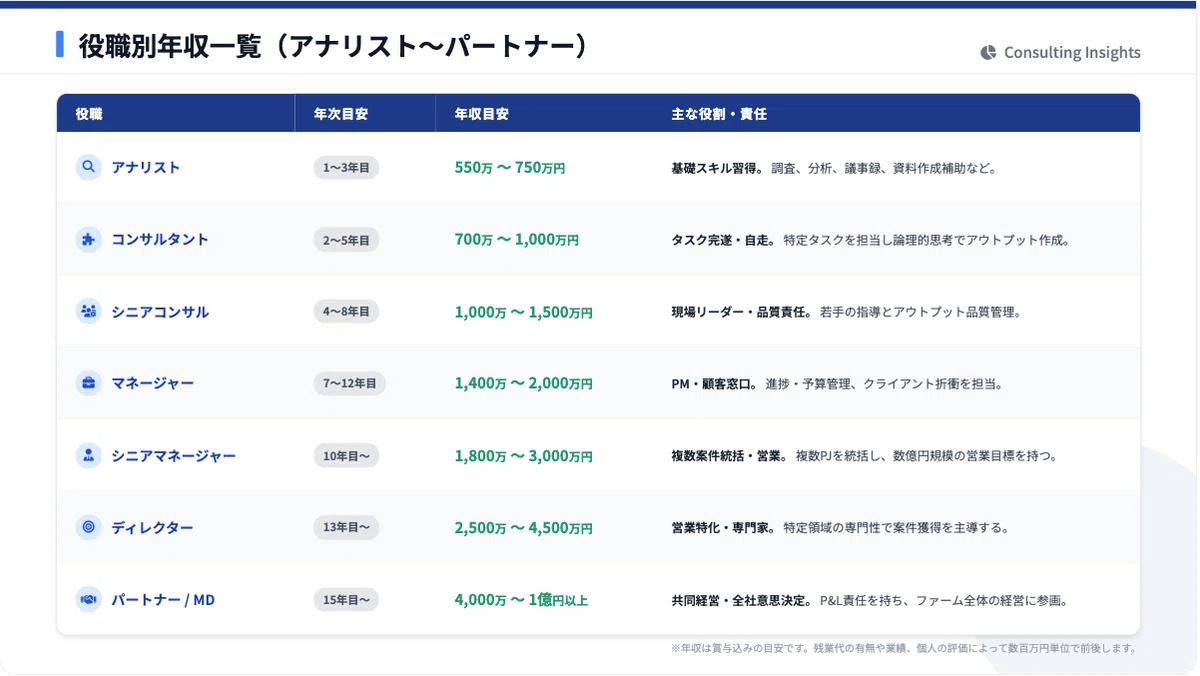Click the salary 700万 〜 1,000万円

pos(517,240)
